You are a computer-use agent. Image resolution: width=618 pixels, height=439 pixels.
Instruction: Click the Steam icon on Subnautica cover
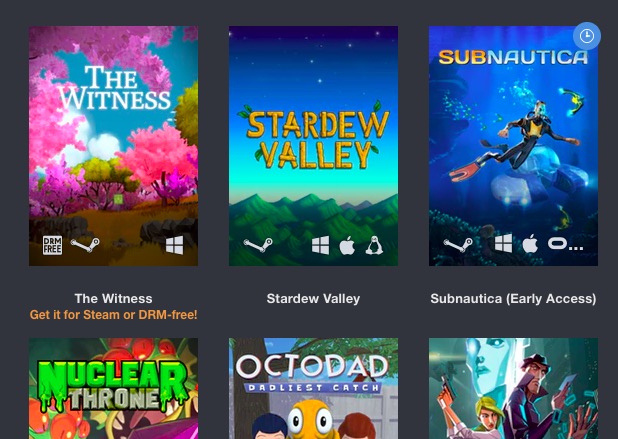pyautogui.click(x=458, y=245)
